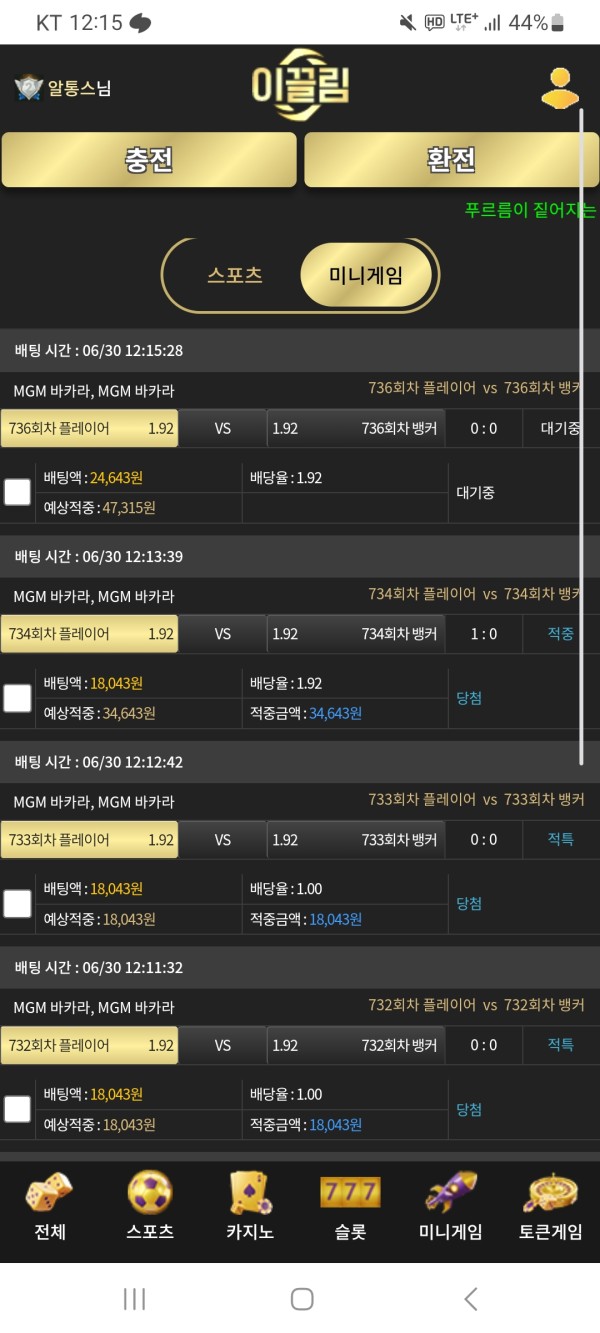This screenshot has height=1333, width=600.
Task: Select the 미니게임 tab
Action: tap(366, 275)
